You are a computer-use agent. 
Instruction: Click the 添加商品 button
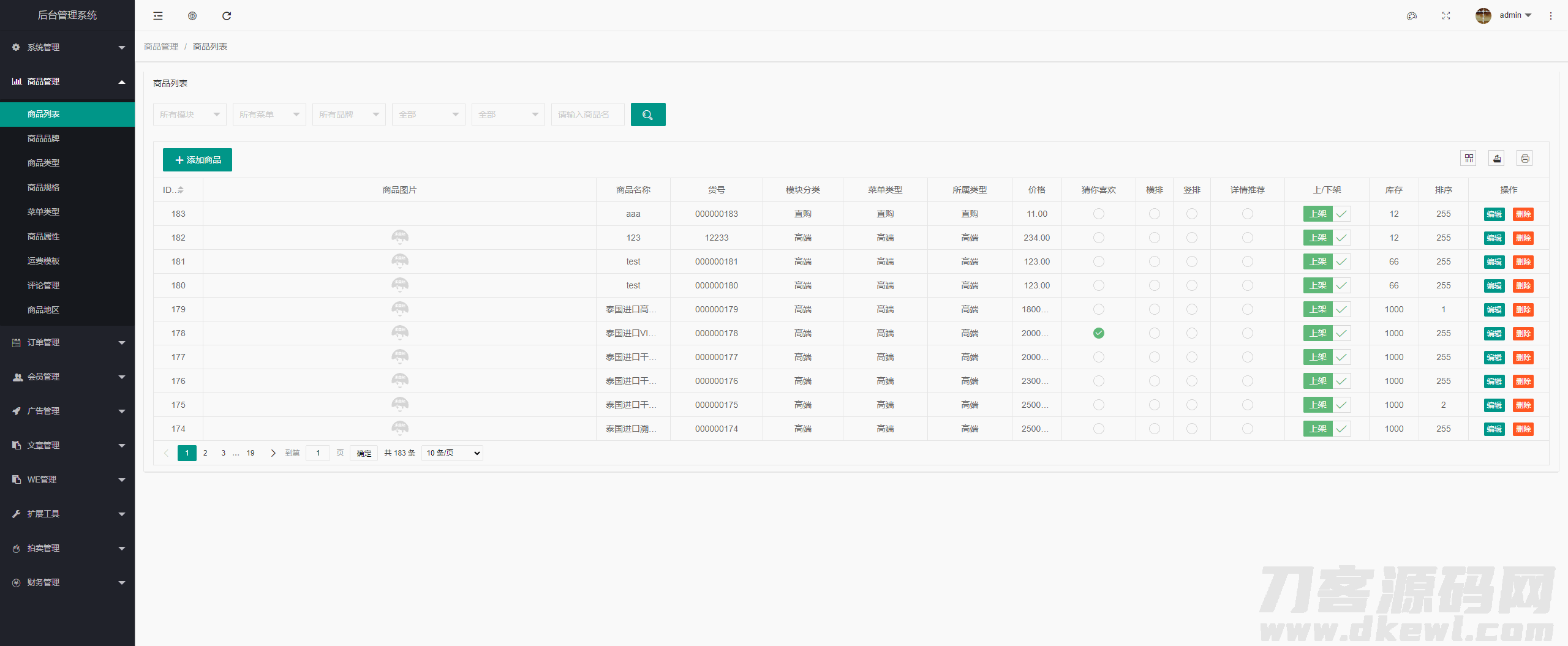click(197, 160)
